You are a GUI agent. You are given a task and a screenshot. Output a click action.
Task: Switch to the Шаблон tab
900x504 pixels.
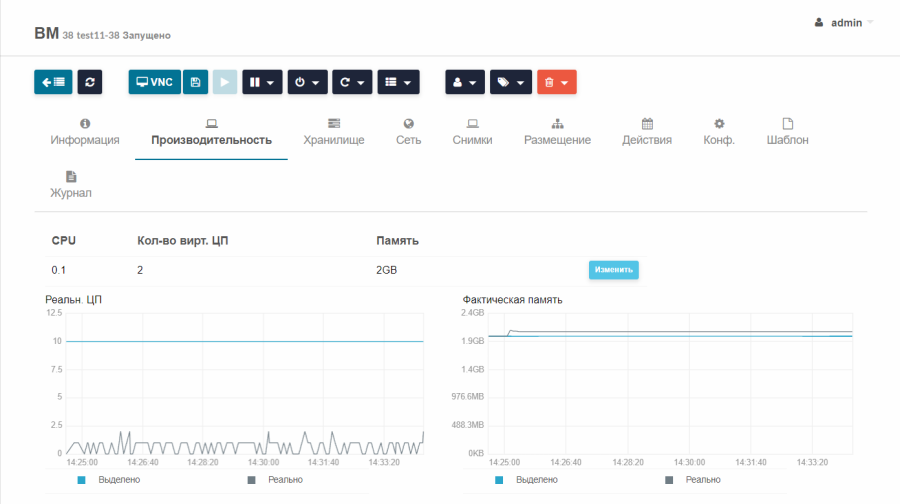point(788,133)
